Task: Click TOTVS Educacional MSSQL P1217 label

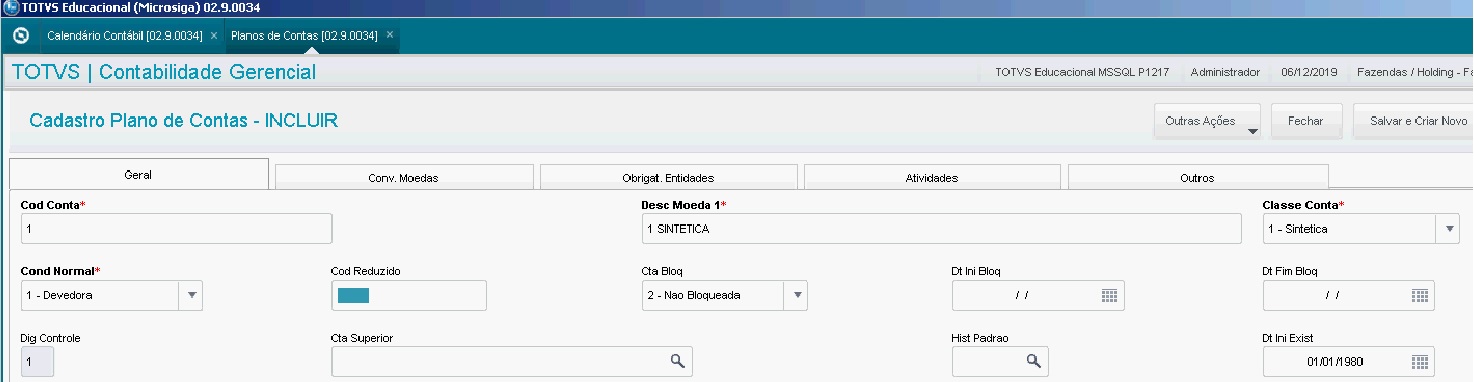Action: pos(1082,73)
